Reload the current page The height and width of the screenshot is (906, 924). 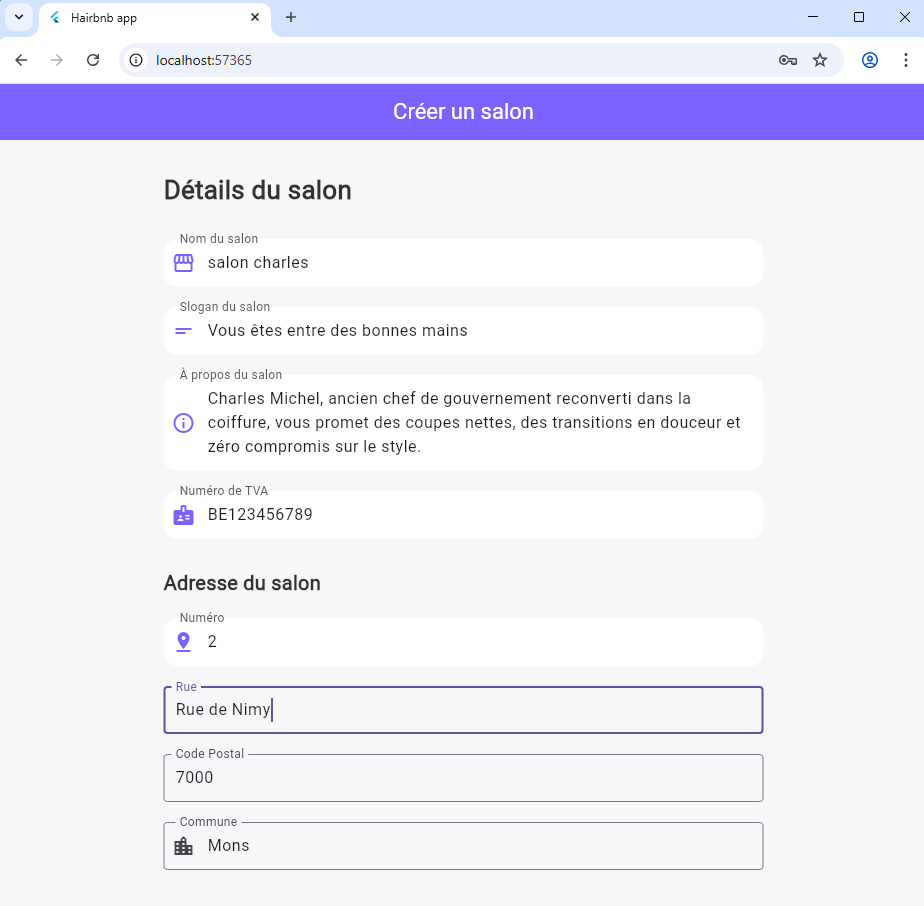point(93,60)
